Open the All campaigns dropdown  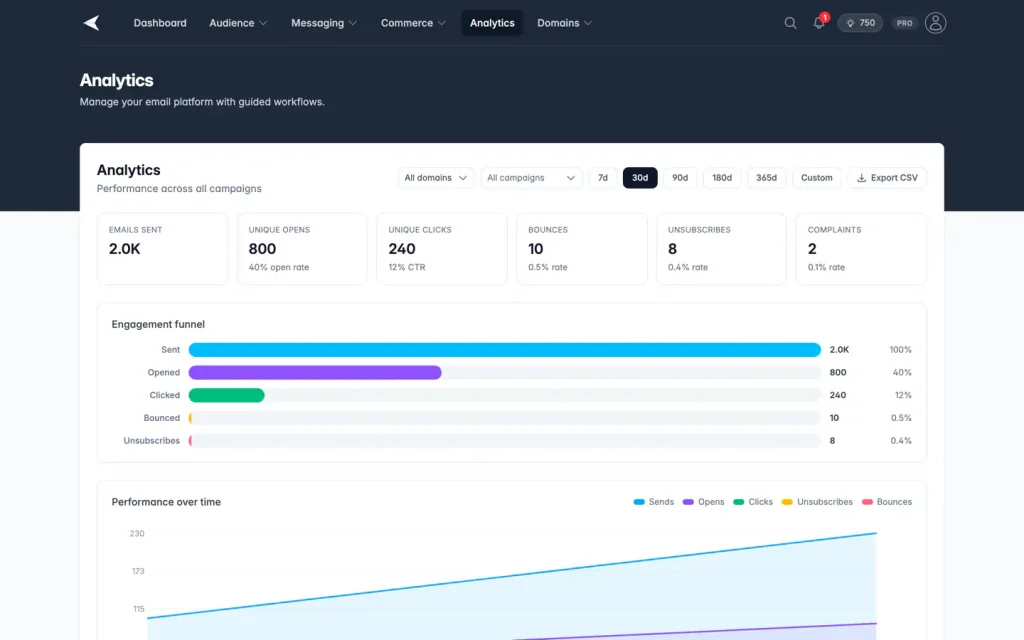pos(531,178)
